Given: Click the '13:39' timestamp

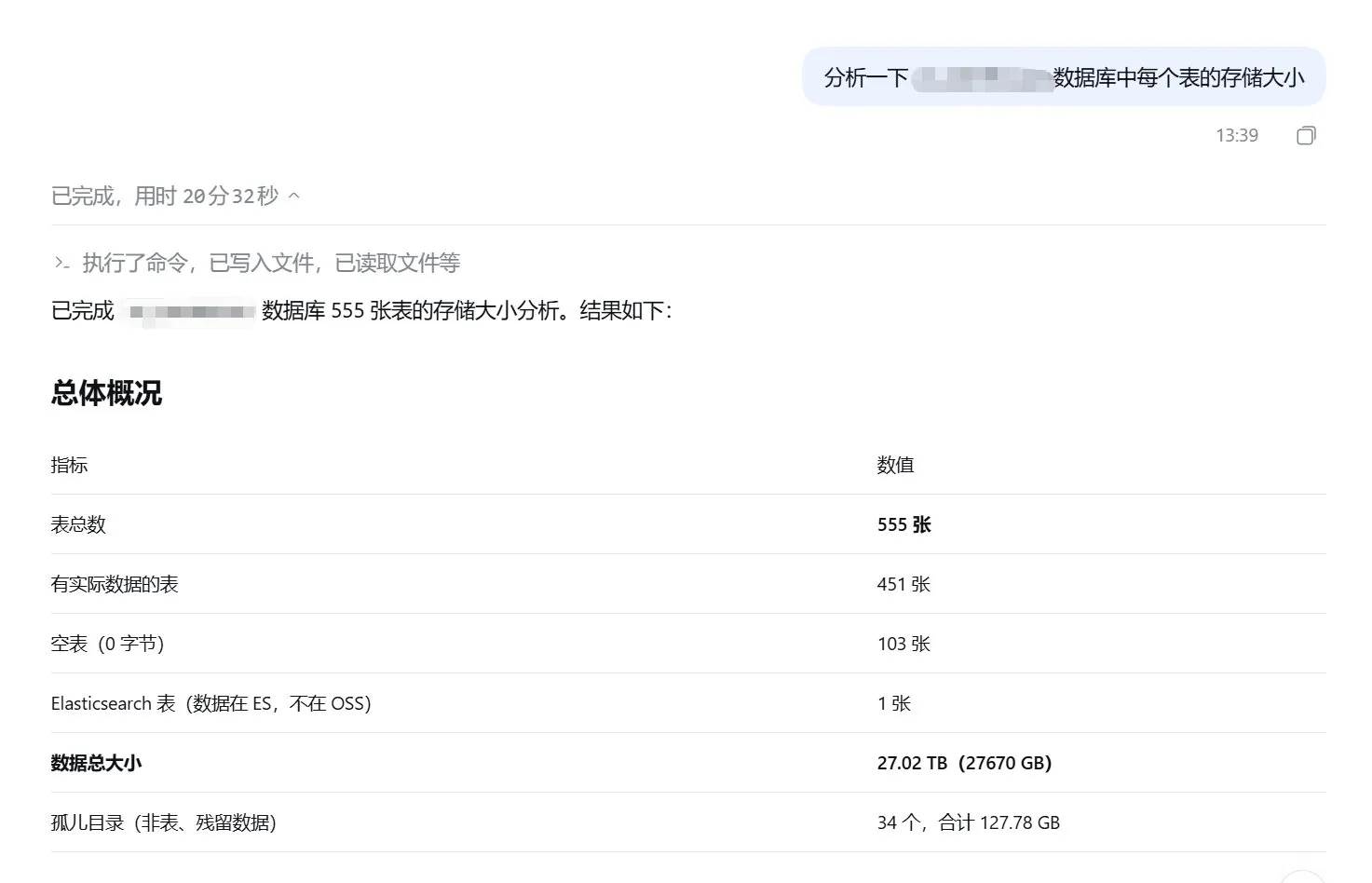Looking at the screenshot, I should click(1237, 136).
